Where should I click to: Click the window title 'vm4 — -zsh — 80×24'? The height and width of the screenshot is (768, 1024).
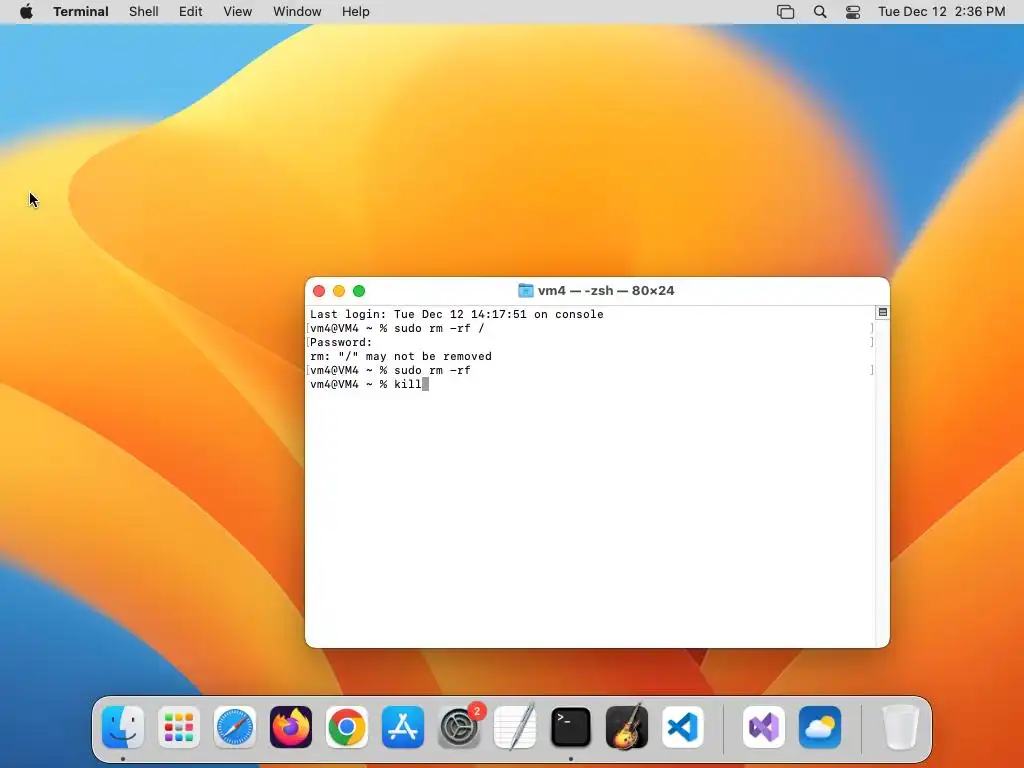tap(606, 291)
